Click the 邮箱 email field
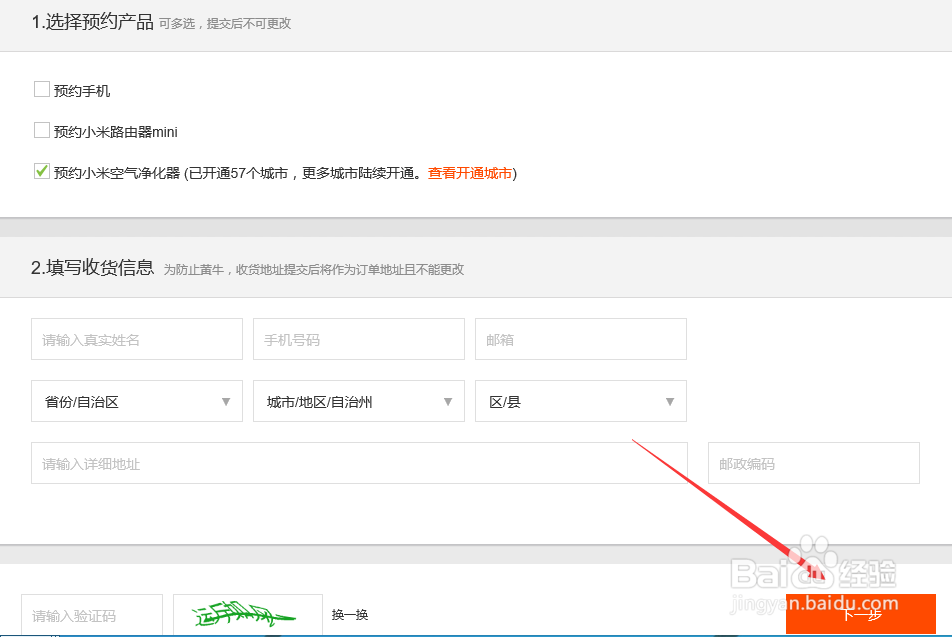Viewport: 952px width, 637px height. (581, 339)
